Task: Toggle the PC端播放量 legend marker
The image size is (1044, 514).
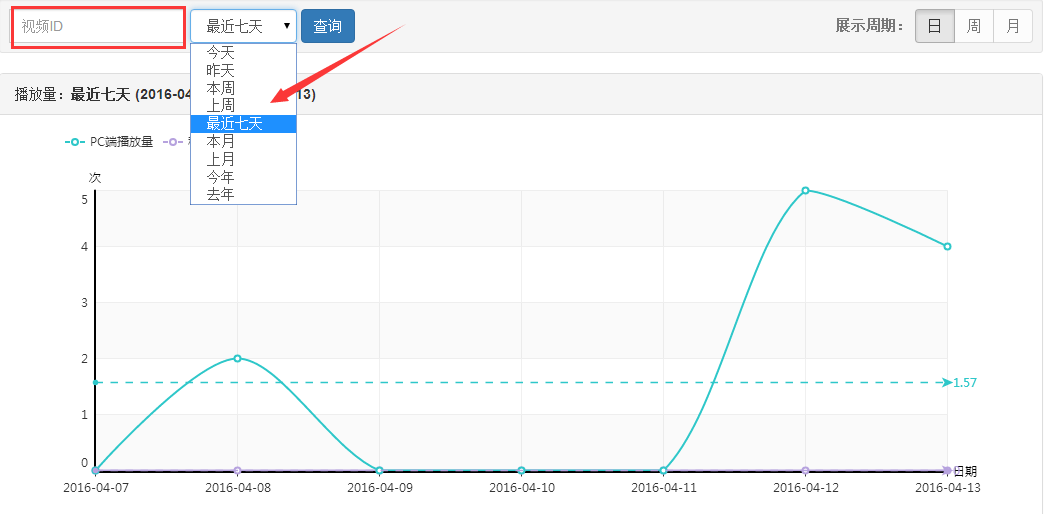Action: pyautogui.click(x=75, y=142)
